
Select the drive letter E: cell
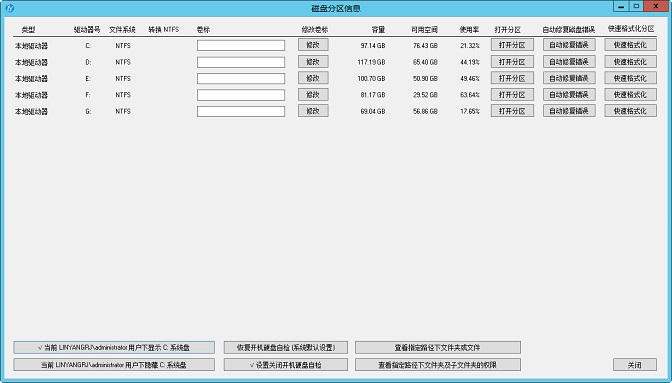tap(88, 78)
